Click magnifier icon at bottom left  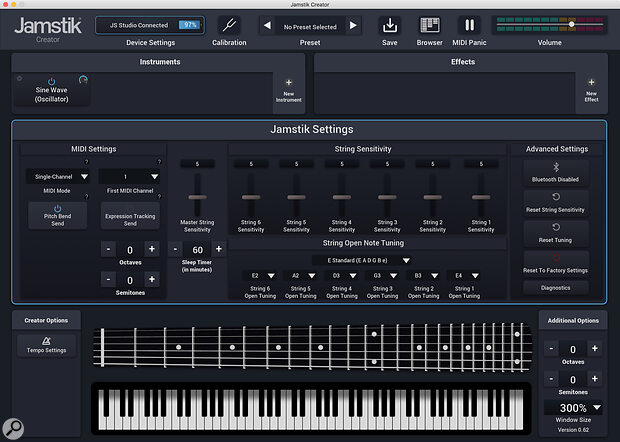point(13,428)
